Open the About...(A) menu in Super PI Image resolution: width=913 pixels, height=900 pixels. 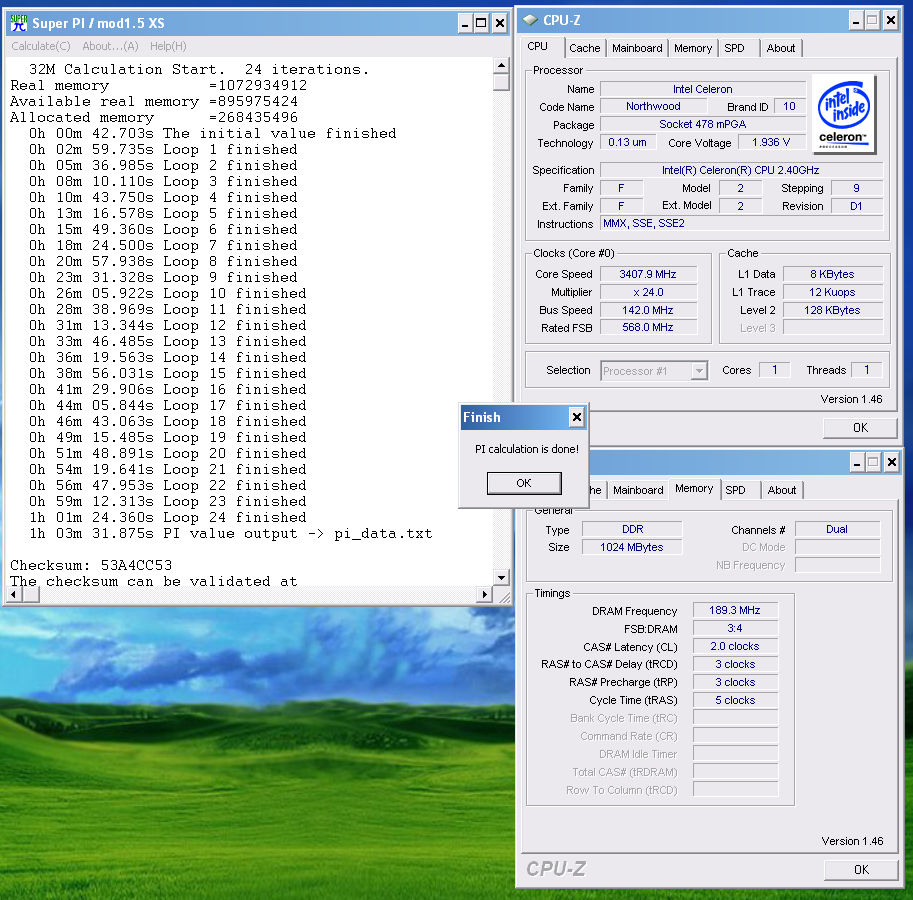[110, 46]
